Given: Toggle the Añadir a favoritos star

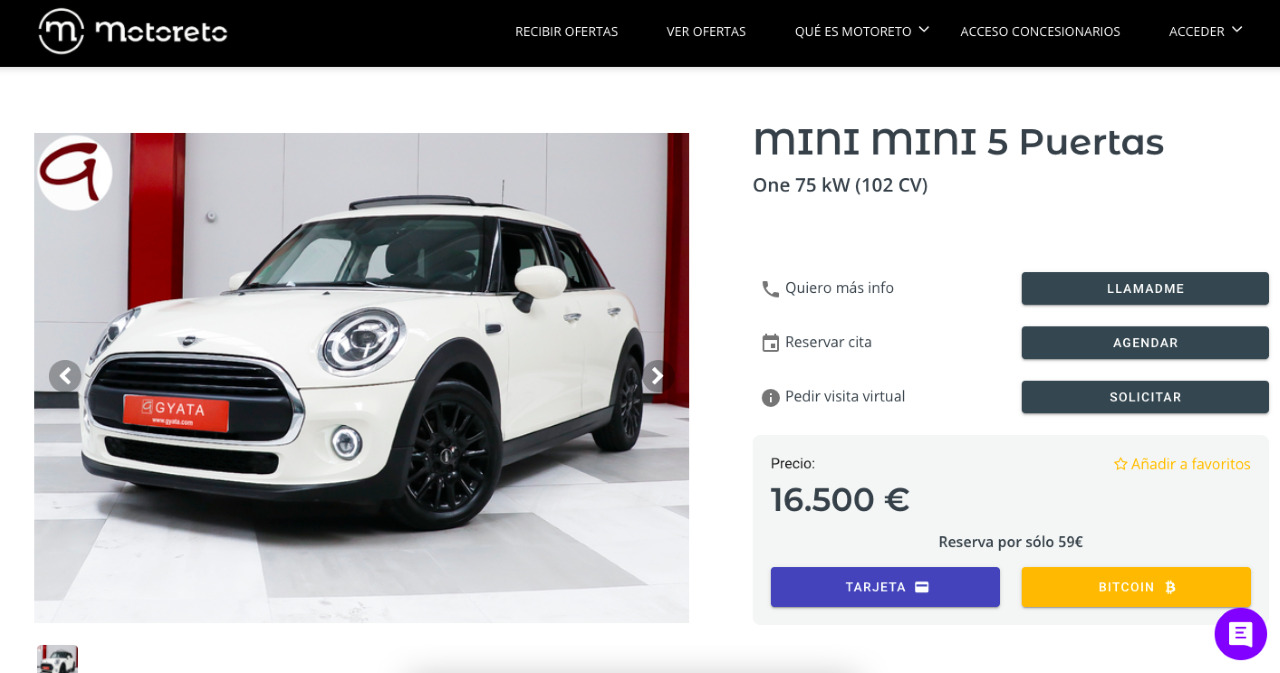Looking at the screenshot, I should (1120, 464).
